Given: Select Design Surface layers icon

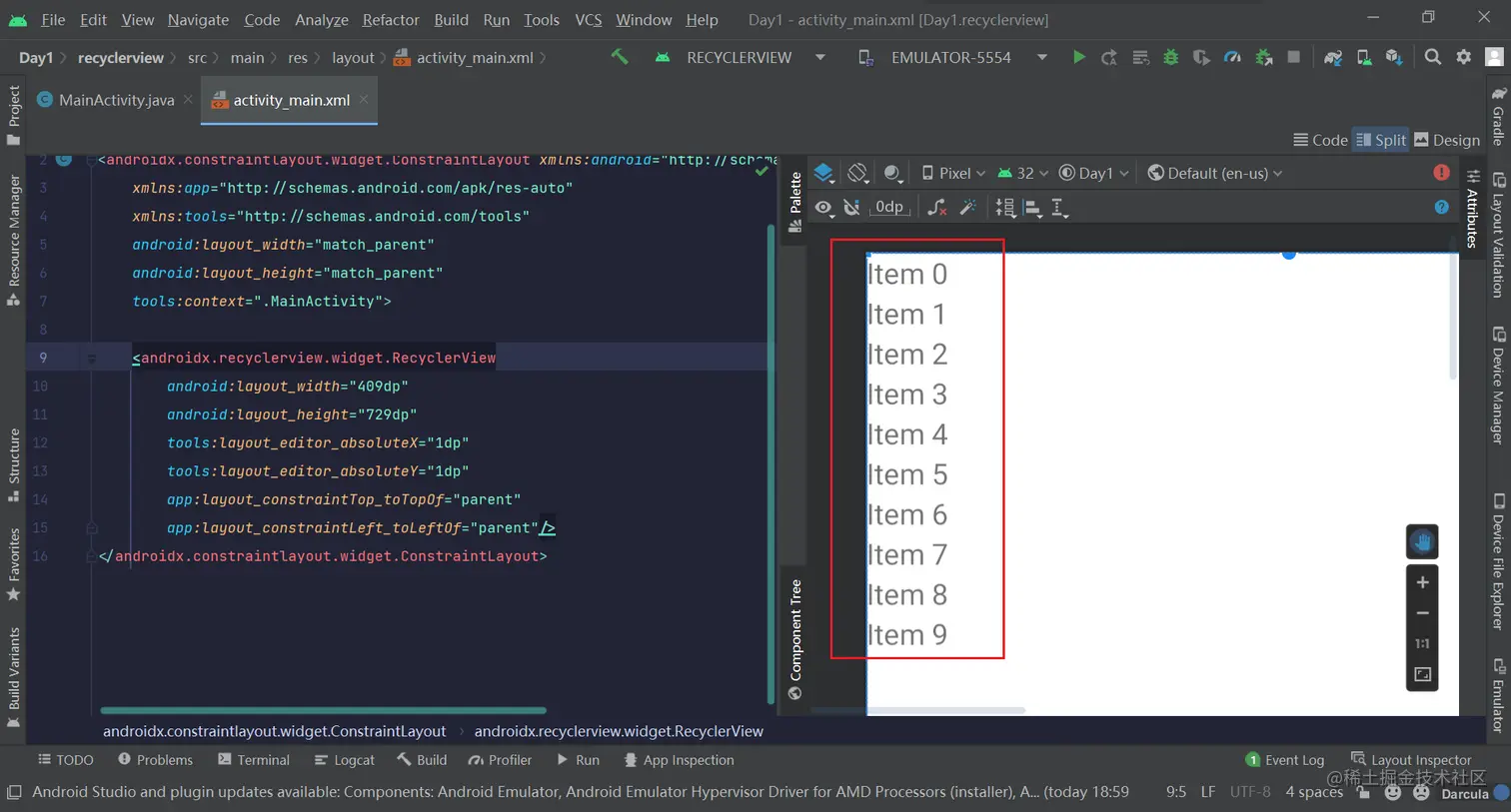Looking at the screenshot, I should (823, 173).
